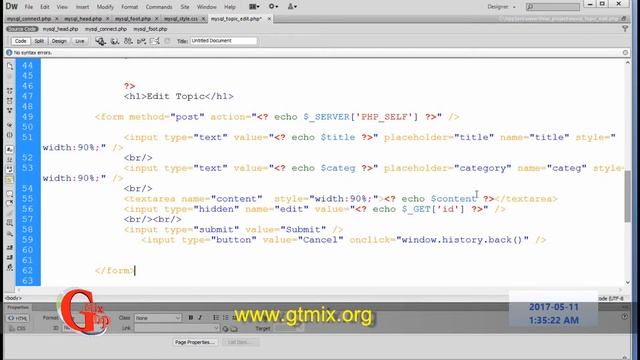Close the mysql_style.css tab
Screen dimensions: 640x360
coord(202,19)
